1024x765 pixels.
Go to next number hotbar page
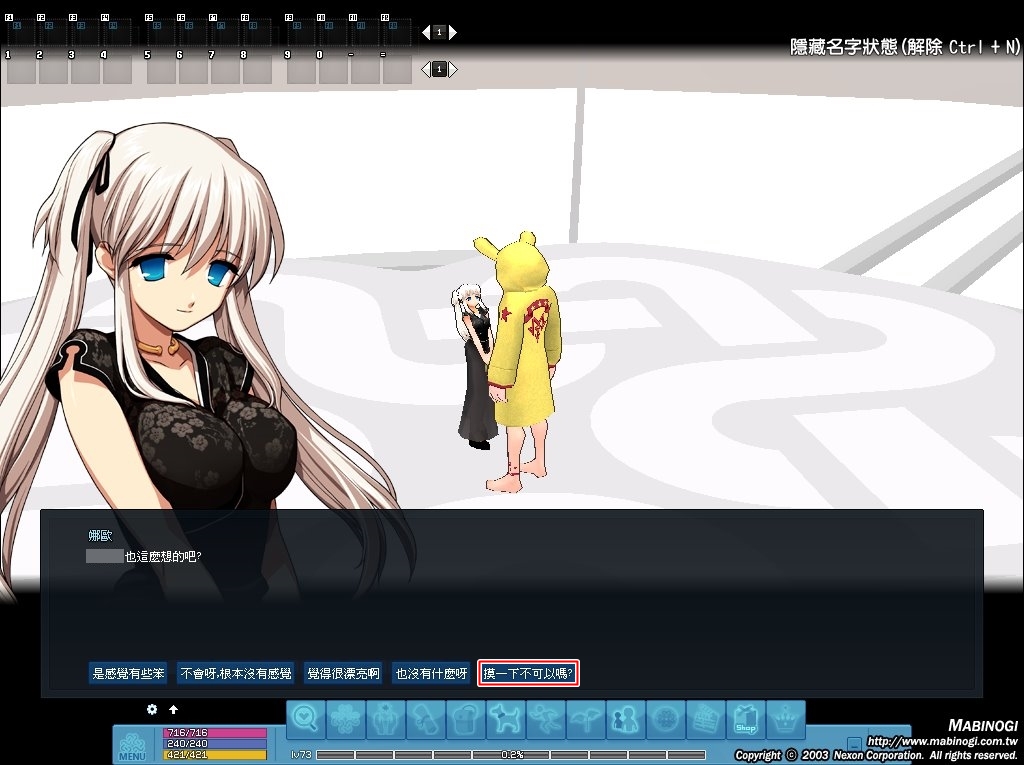point(453,69)
